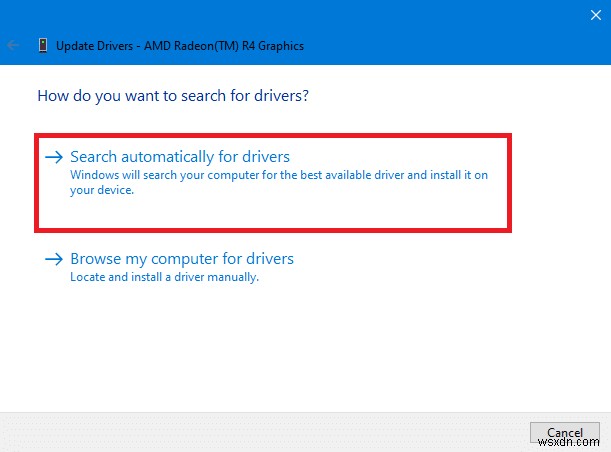This screenshot has width=611, height=452.
Task: Click the 'R4 Graphics' portion of window title
Action: [273, 46]
